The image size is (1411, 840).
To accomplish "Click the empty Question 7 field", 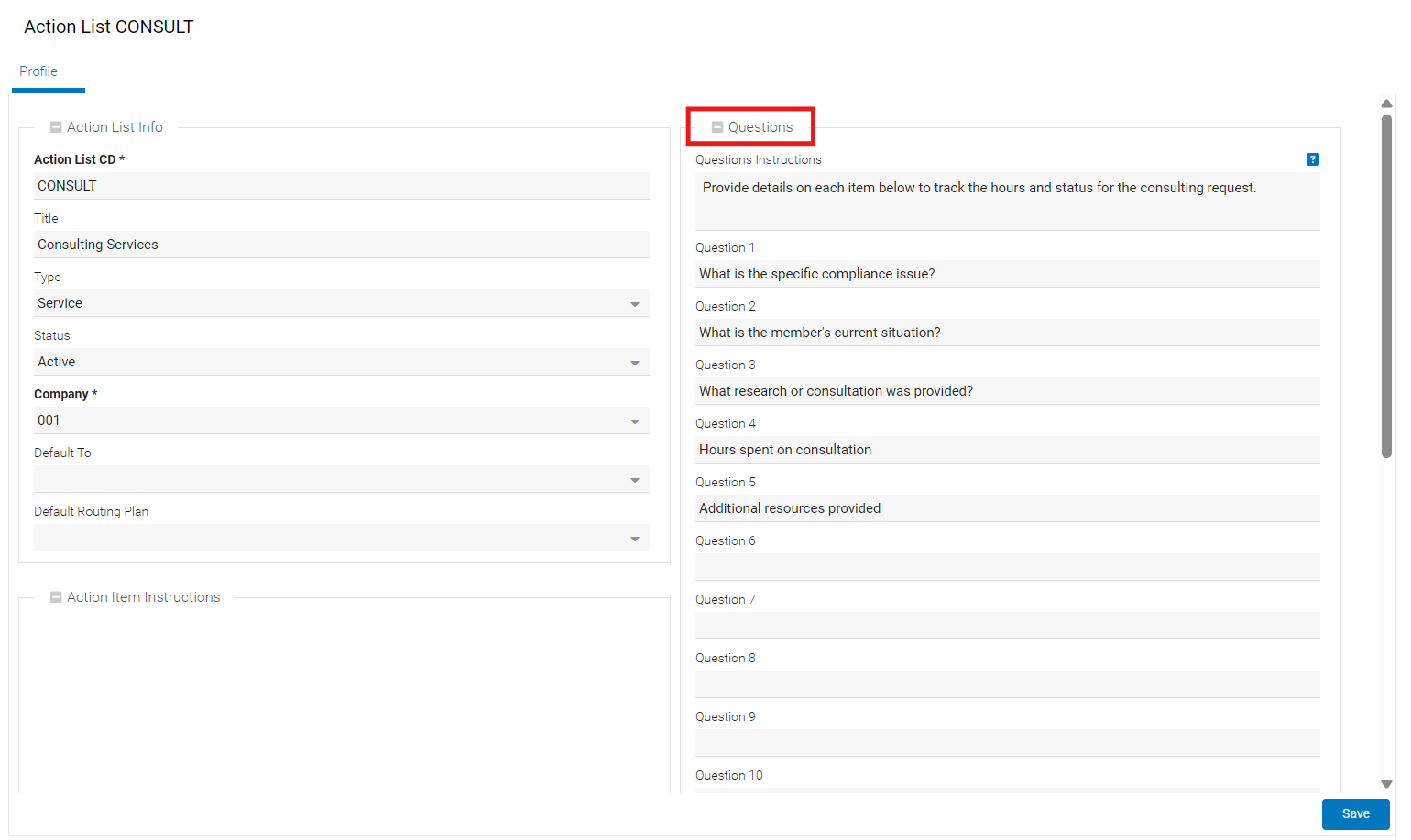I will coord(1008,626).
